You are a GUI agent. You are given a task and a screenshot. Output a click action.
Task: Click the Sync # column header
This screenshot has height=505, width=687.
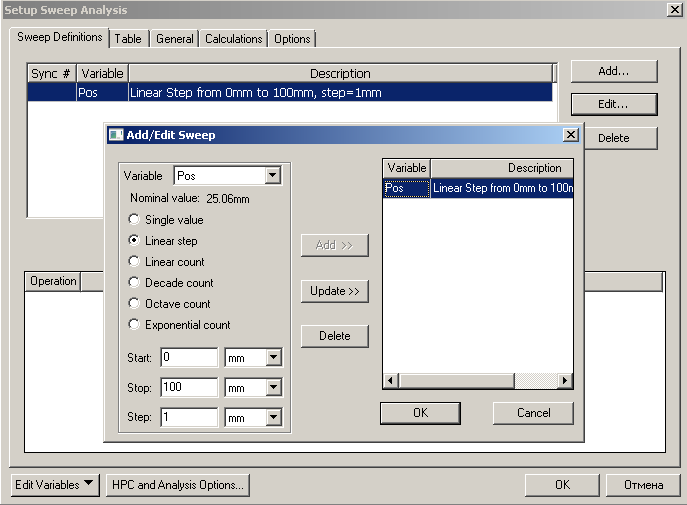pos(51,73)
